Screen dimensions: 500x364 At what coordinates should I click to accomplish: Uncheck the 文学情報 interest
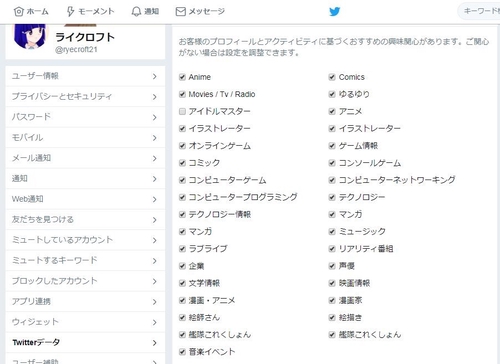(x=182, y=283)
